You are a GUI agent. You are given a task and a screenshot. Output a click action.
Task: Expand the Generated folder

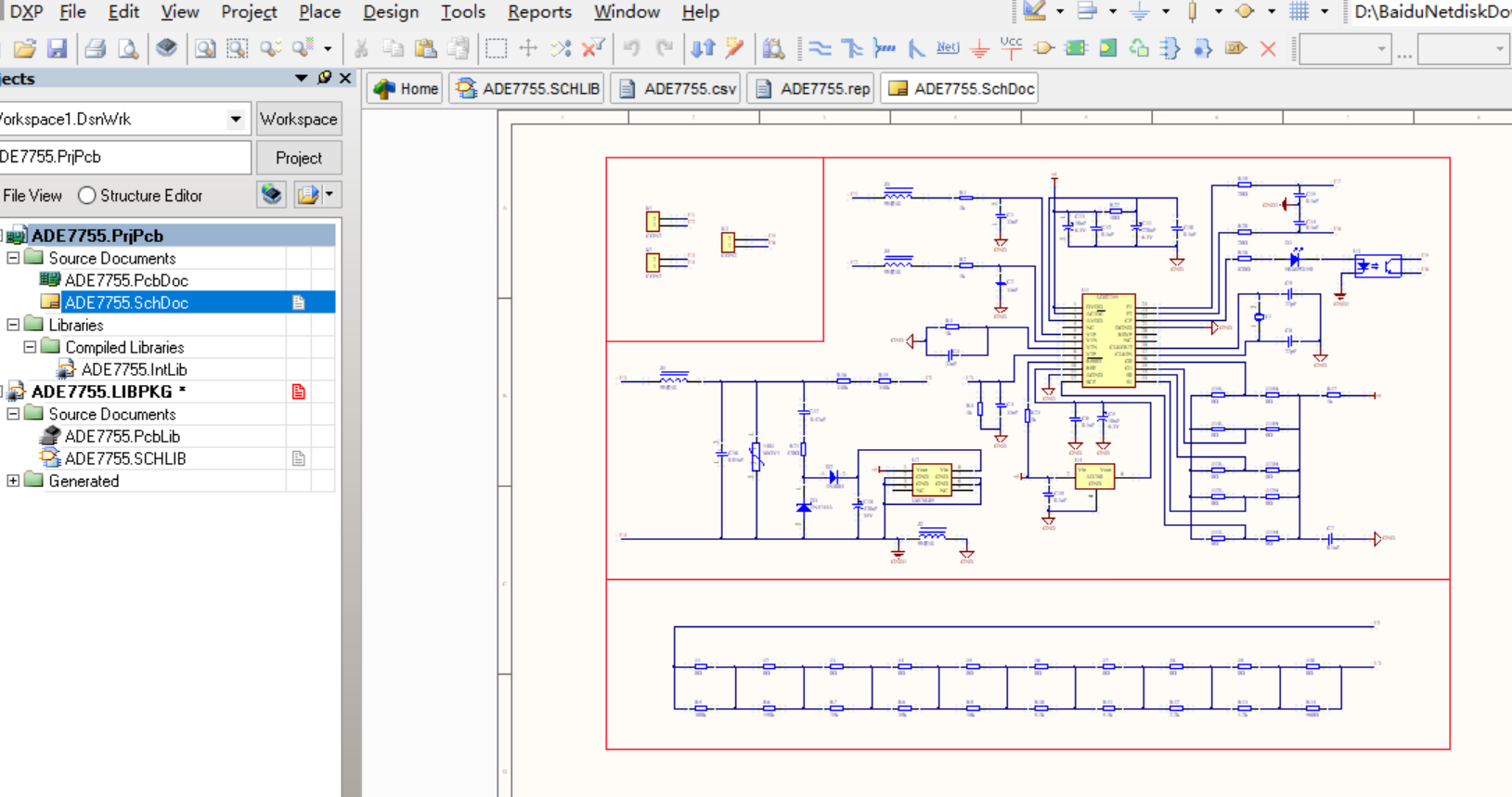[13, 481]
